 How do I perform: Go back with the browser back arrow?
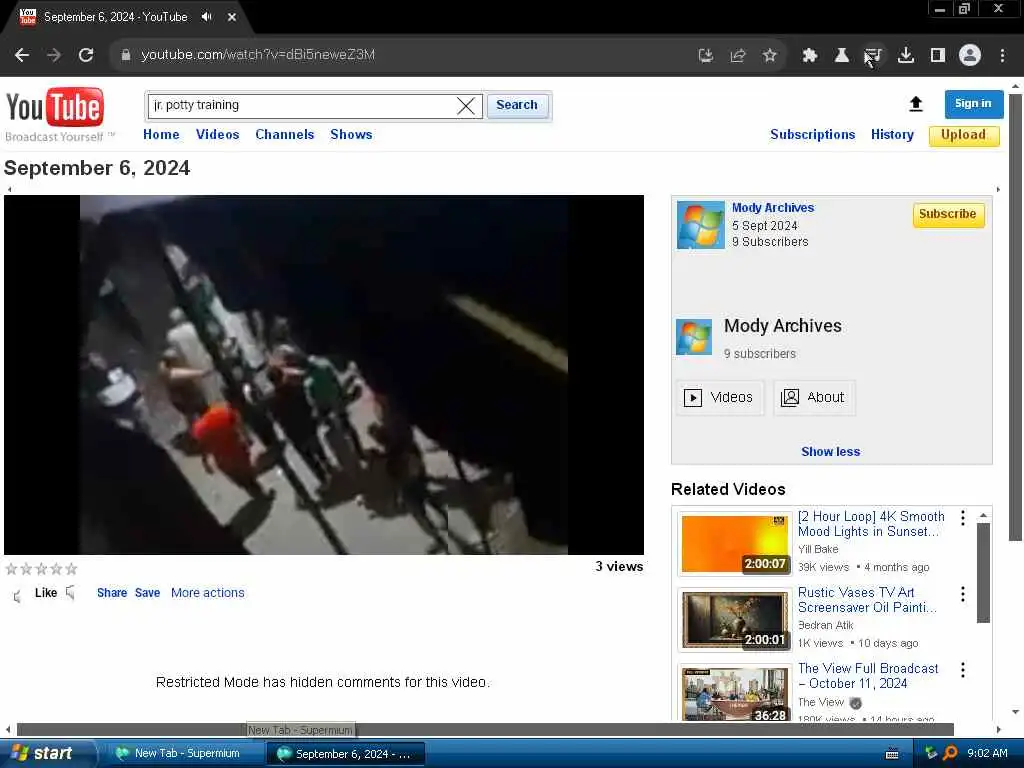tap(22, 55)
